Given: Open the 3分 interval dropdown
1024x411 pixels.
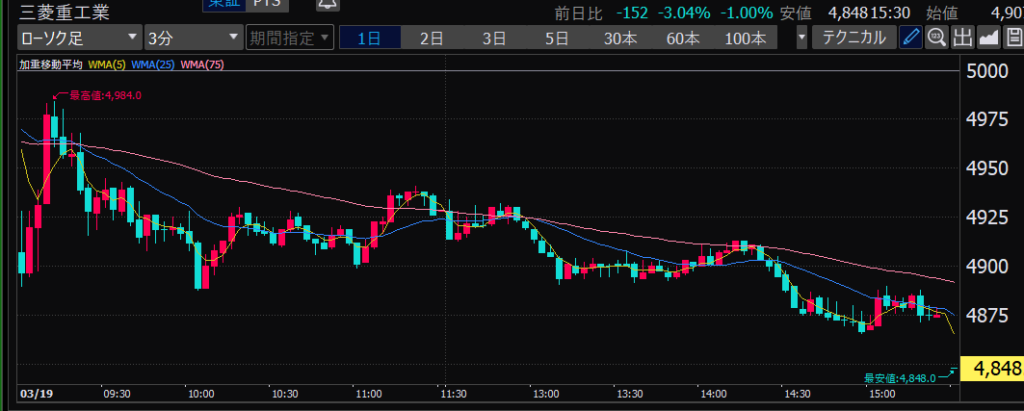Looking at the screenshot, I should (192, 39).
